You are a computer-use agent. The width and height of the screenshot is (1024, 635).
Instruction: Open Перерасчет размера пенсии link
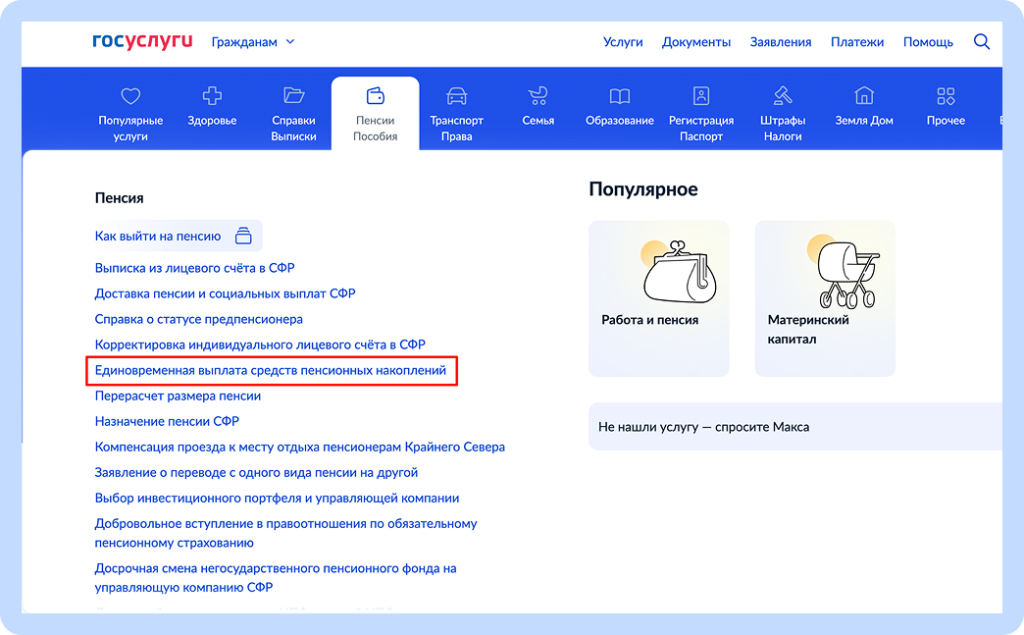178,396
